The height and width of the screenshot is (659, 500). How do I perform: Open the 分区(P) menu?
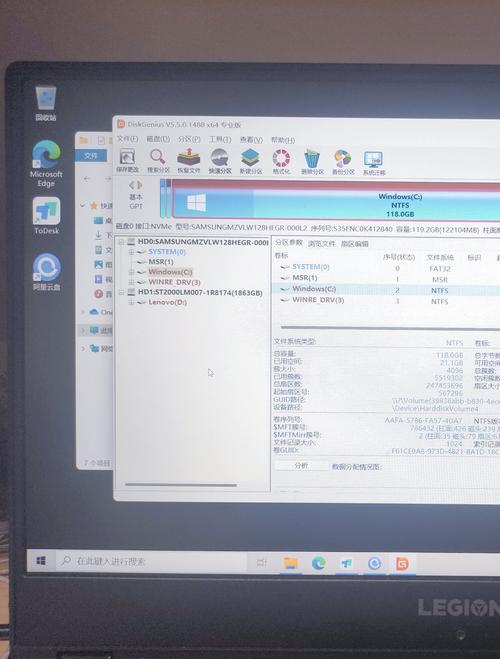point(189,139)
